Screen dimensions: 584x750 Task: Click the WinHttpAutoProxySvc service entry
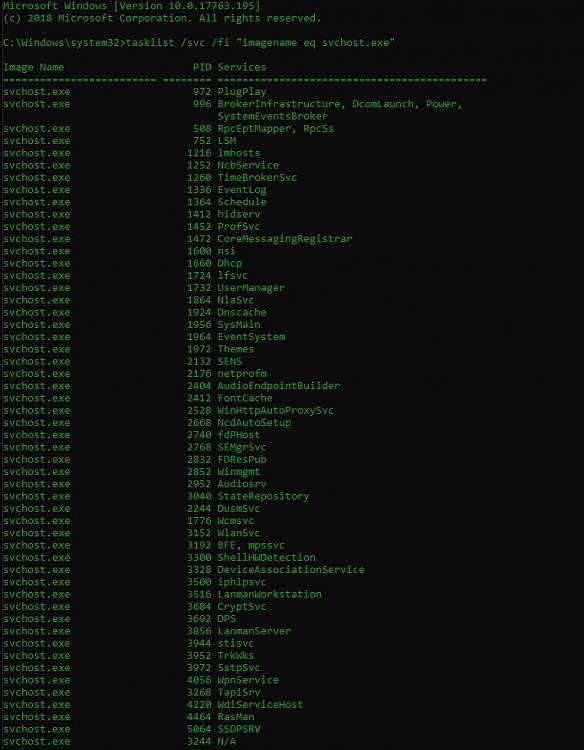point(275,410)
